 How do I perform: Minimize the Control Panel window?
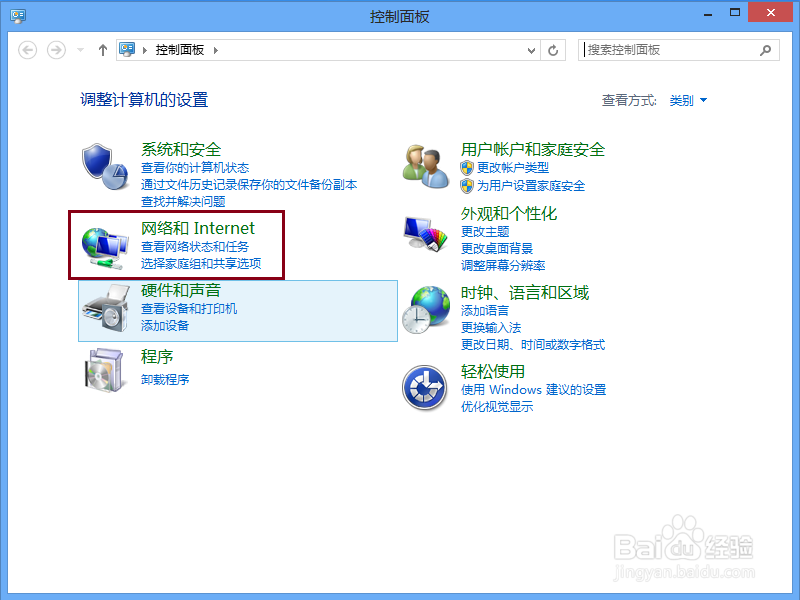pos(708,14)
